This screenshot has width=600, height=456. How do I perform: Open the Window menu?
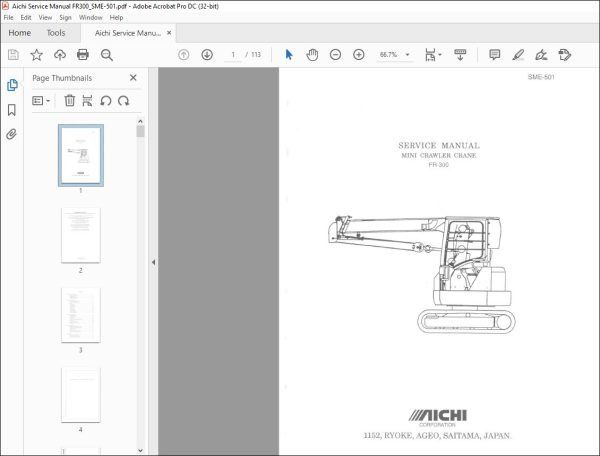[x=90, y=18]
